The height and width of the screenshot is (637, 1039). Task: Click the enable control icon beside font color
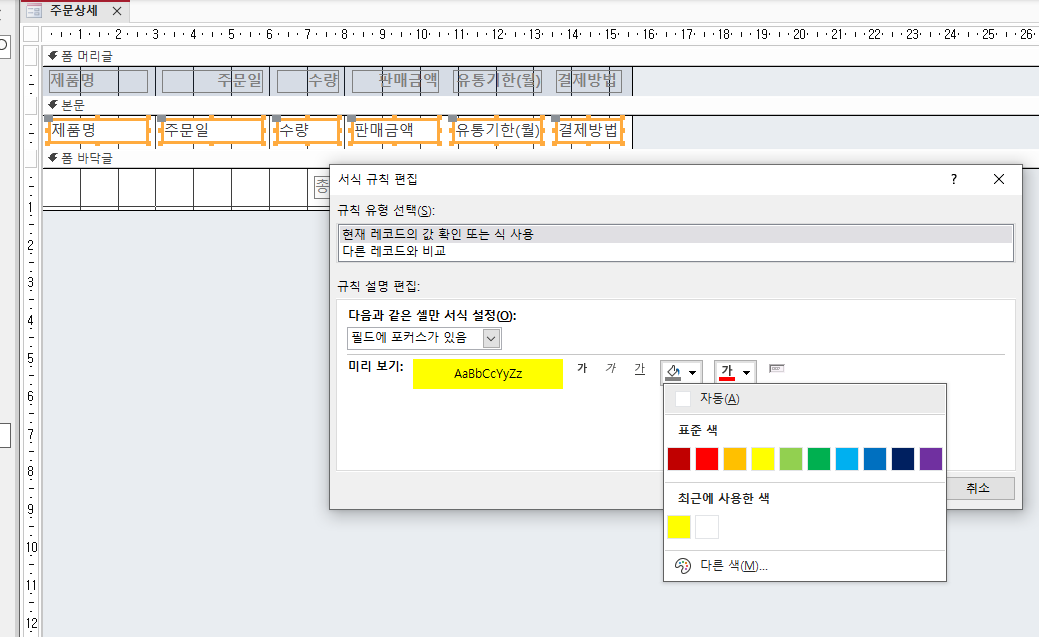point(777,370)
